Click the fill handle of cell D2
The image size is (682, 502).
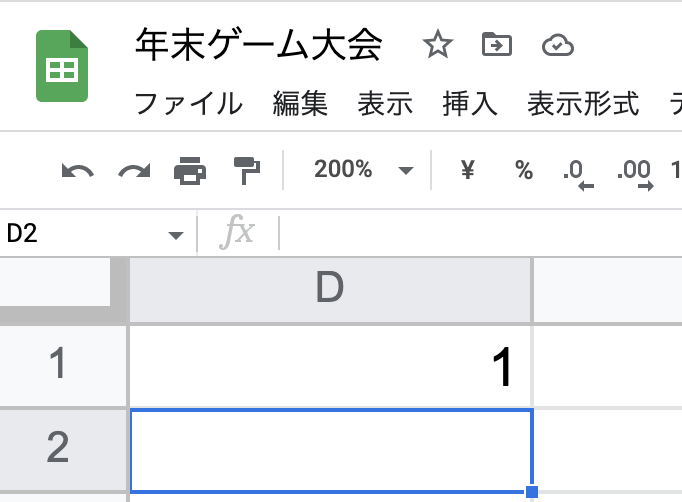532,492
